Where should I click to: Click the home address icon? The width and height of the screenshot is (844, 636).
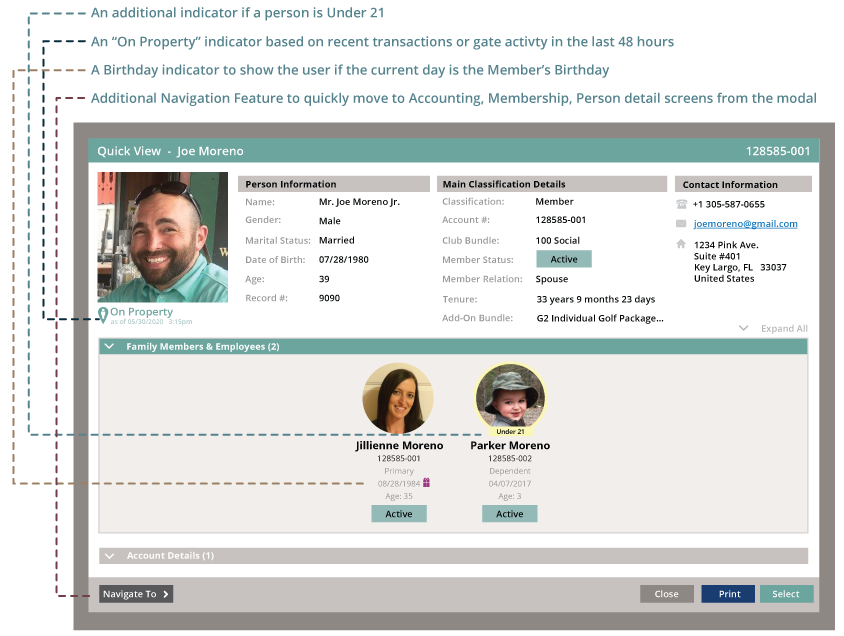pos(681,244)
